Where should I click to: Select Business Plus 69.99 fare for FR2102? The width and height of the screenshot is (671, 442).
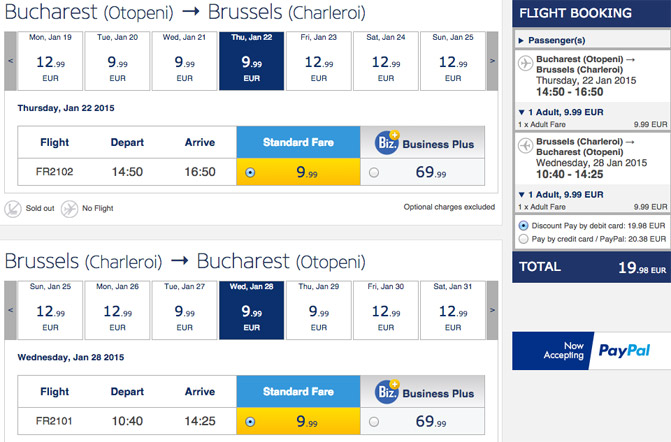tap(374, 172)
